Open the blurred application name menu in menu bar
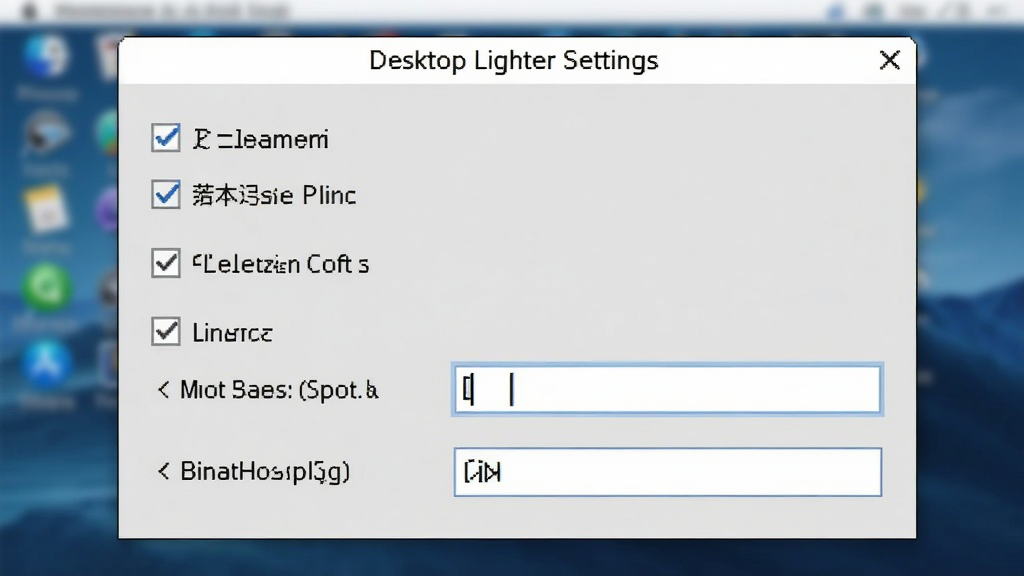 (x=172, y=10)
